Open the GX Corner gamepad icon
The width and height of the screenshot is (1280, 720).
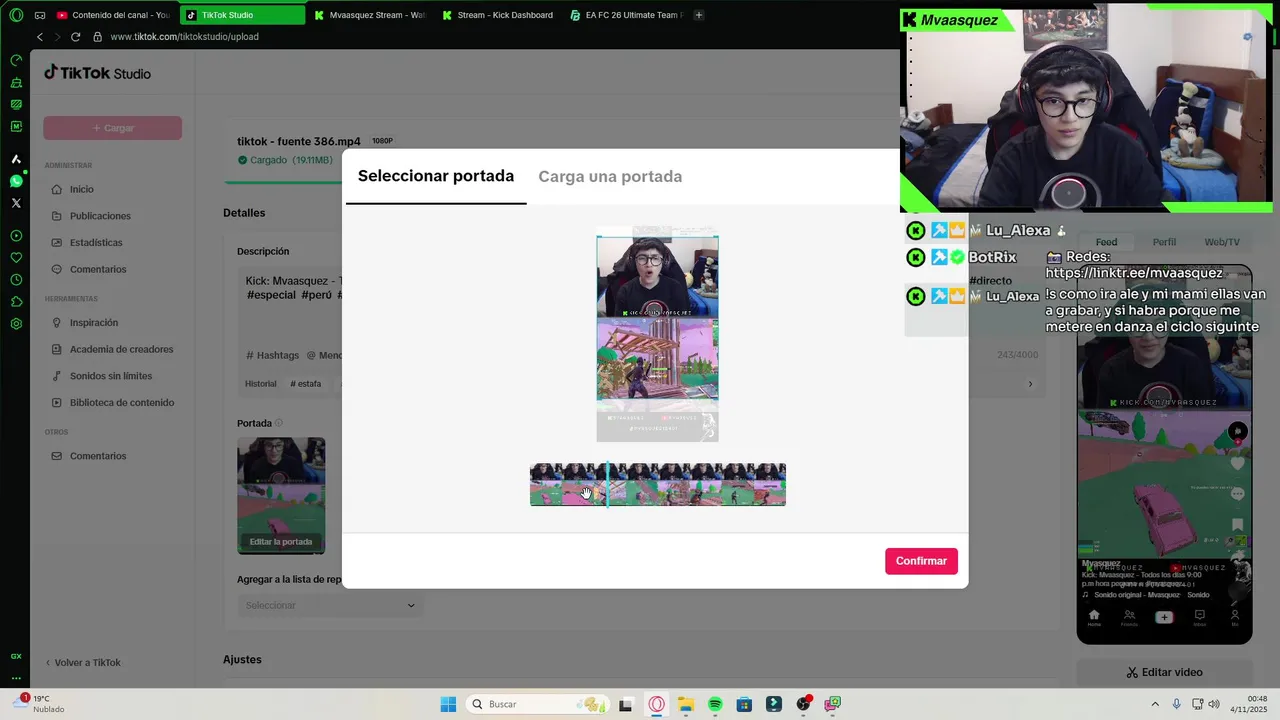pyautogui.click(x=40, y=15)
